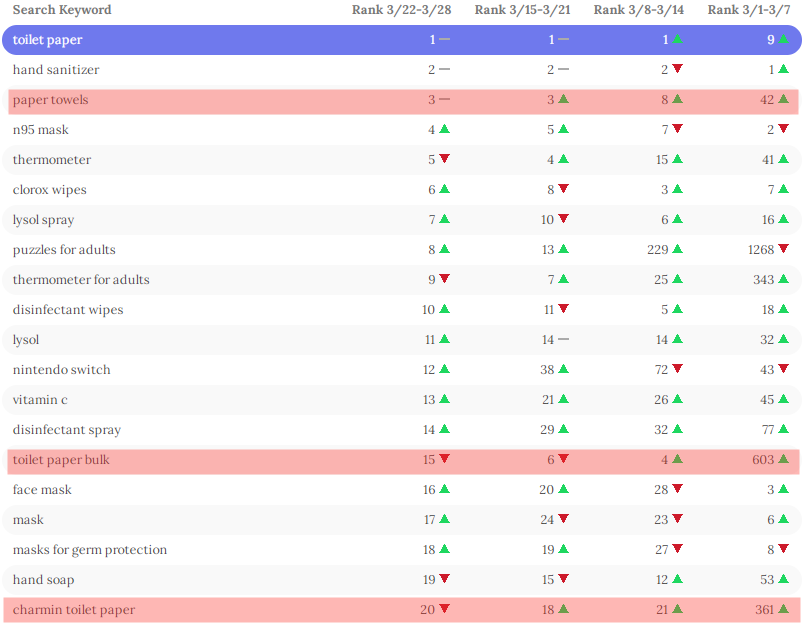This screenshot has height=625, width=806.
Task: Click the dash indicator beside hand sanitizer 3/22-3/28 rank
Action: [x=445, y=69]
